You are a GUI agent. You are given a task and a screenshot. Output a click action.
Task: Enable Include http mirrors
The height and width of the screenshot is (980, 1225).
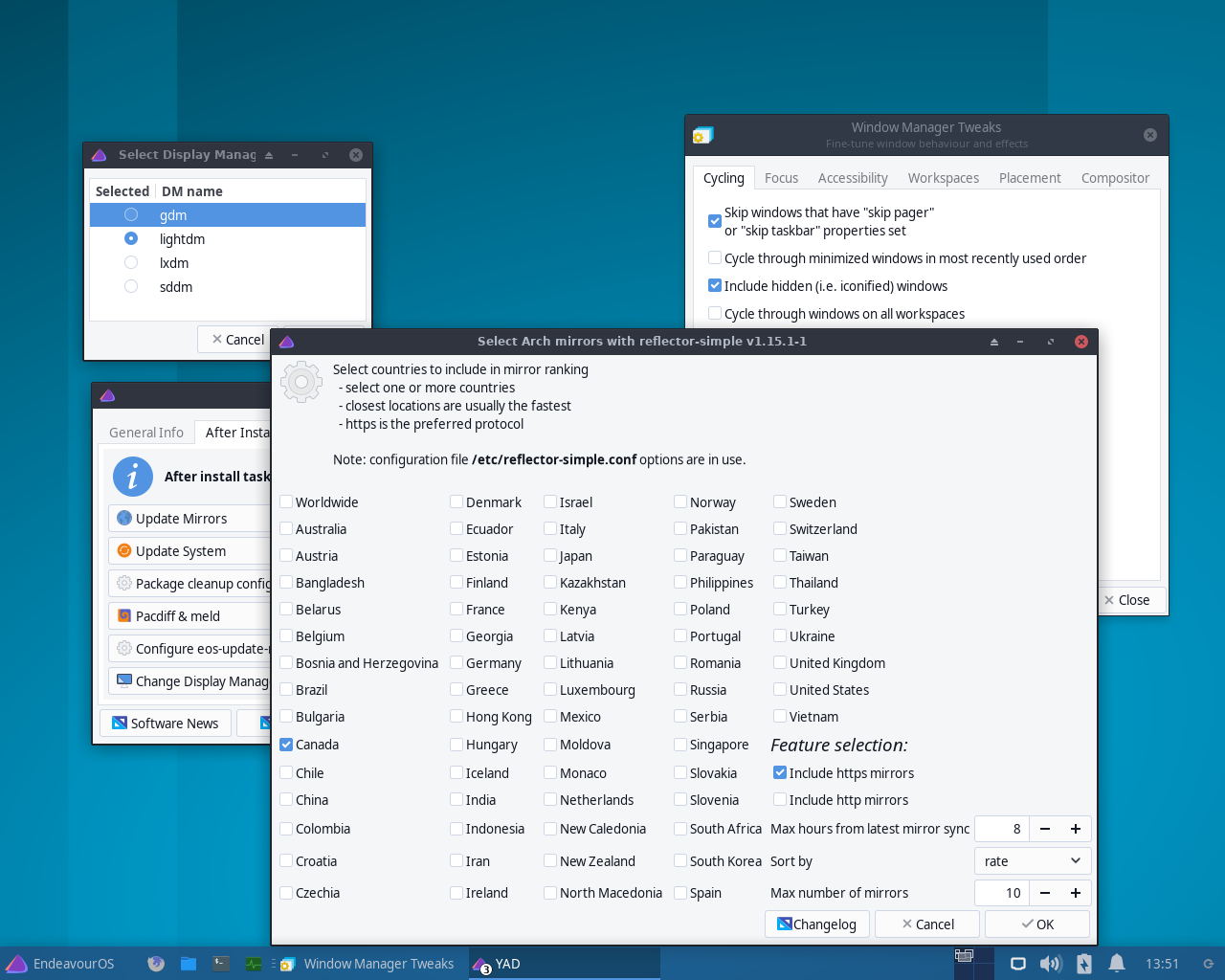[780, 799]
